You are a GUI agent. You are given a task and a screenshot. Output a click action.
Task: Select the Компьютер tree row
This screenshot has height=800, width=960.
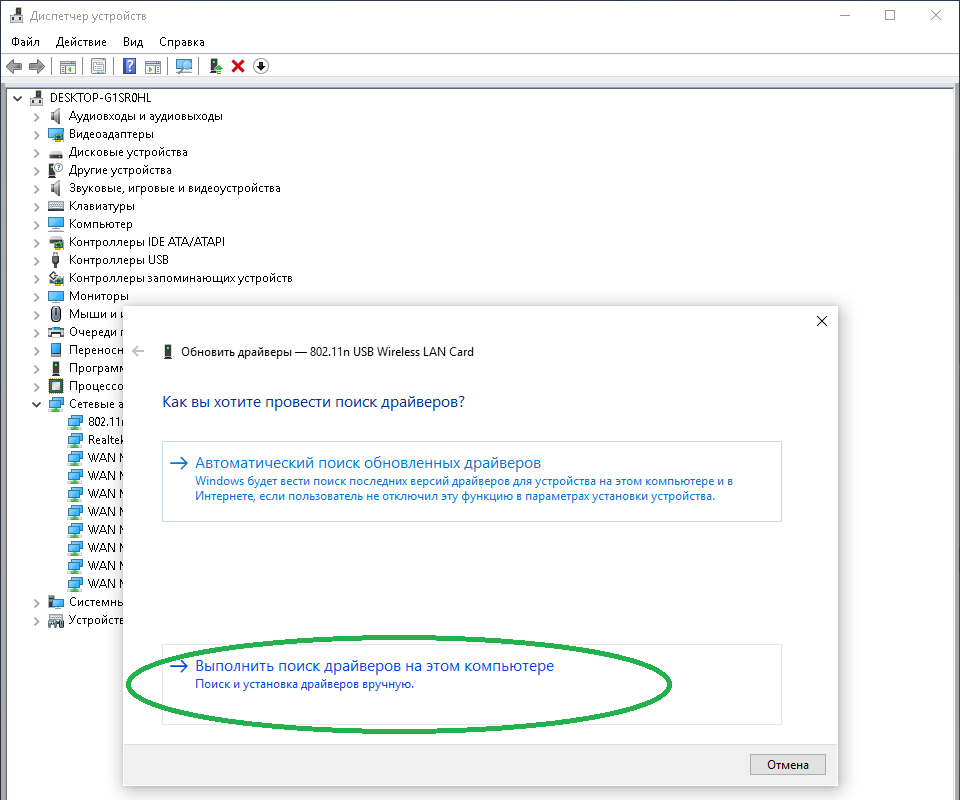point(100,224)
